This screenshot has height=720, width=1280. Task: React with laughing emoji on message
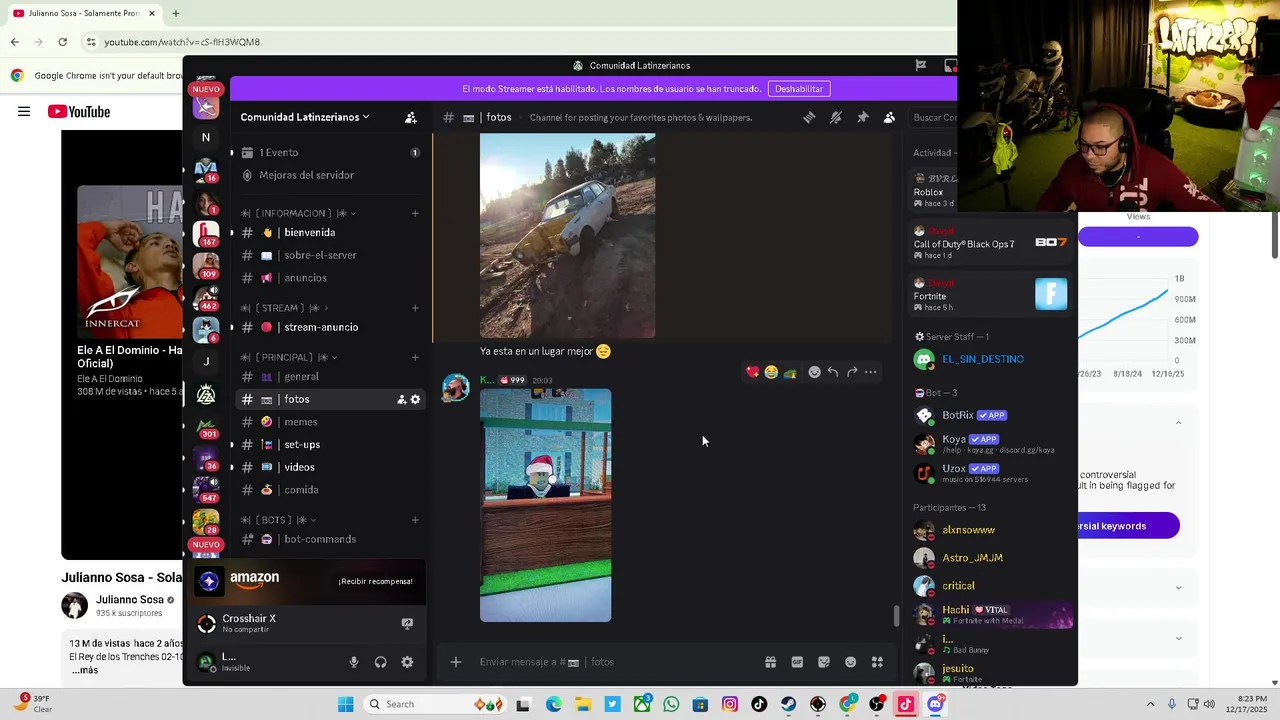pos(771,372)
